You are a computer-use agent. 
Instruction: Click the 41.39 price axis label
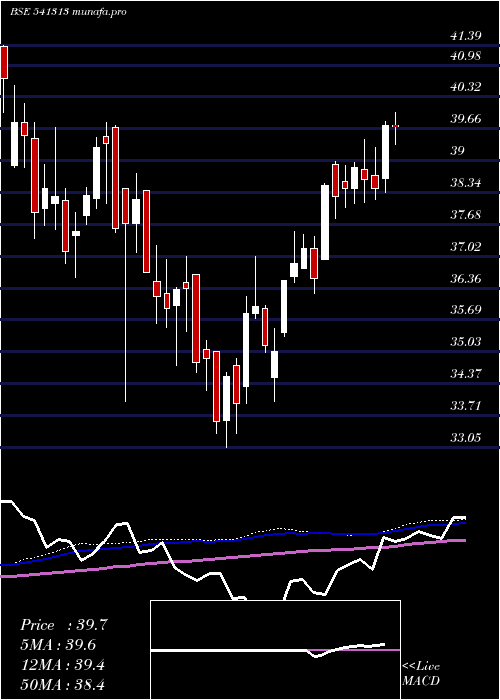tap(466, 37)
